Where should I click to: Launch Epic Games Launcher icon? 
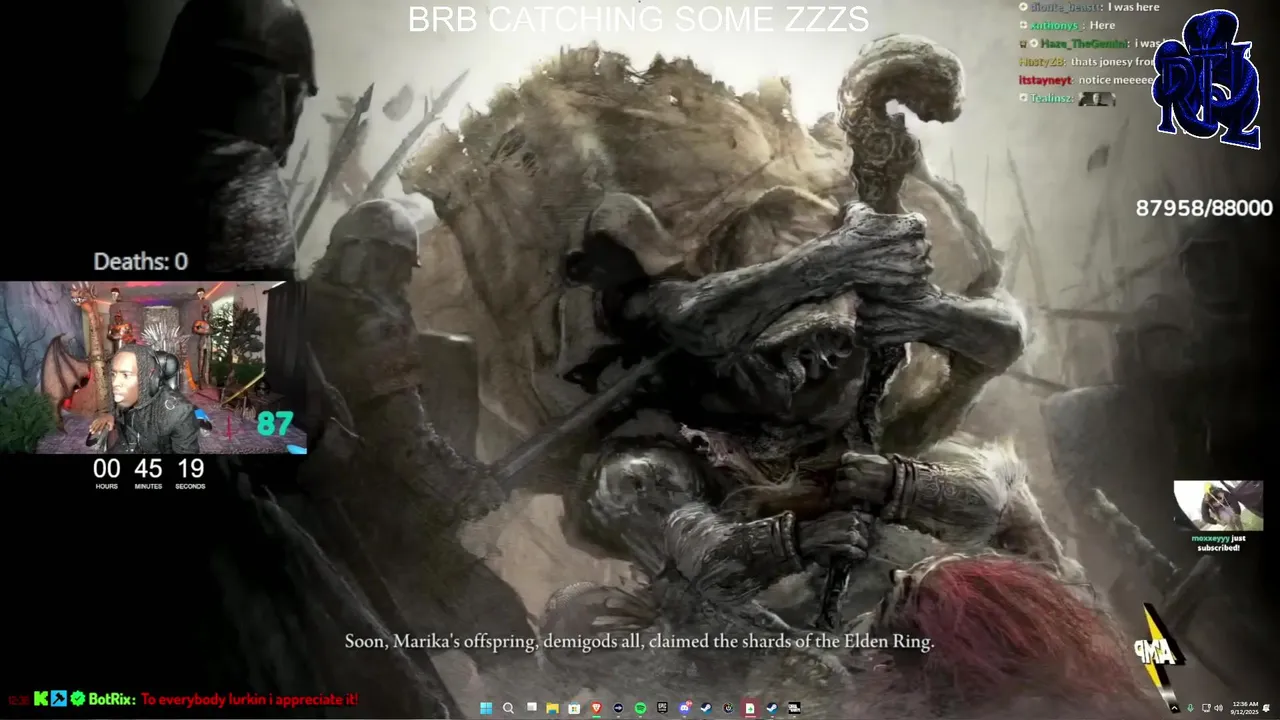click(x=662, y=708)
